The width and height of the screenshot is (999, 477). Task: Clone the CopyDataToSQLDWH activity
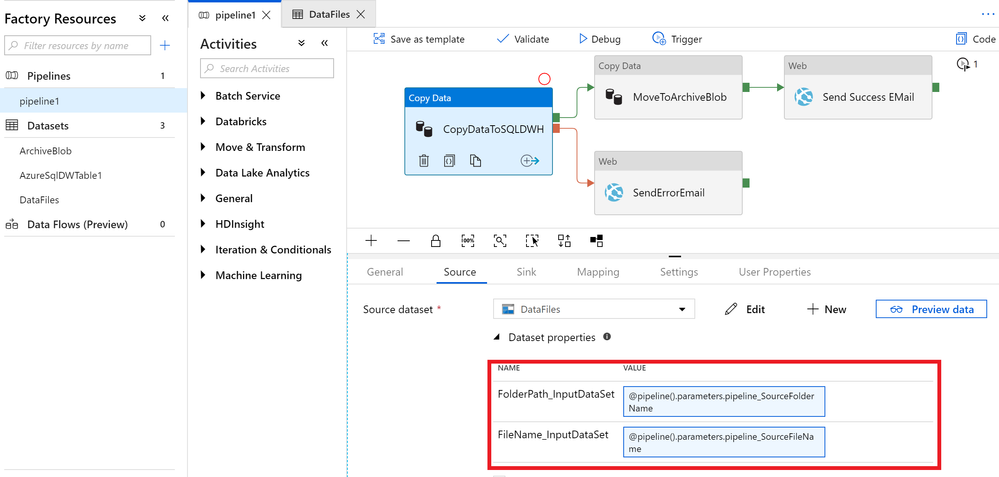pos(475,160)
